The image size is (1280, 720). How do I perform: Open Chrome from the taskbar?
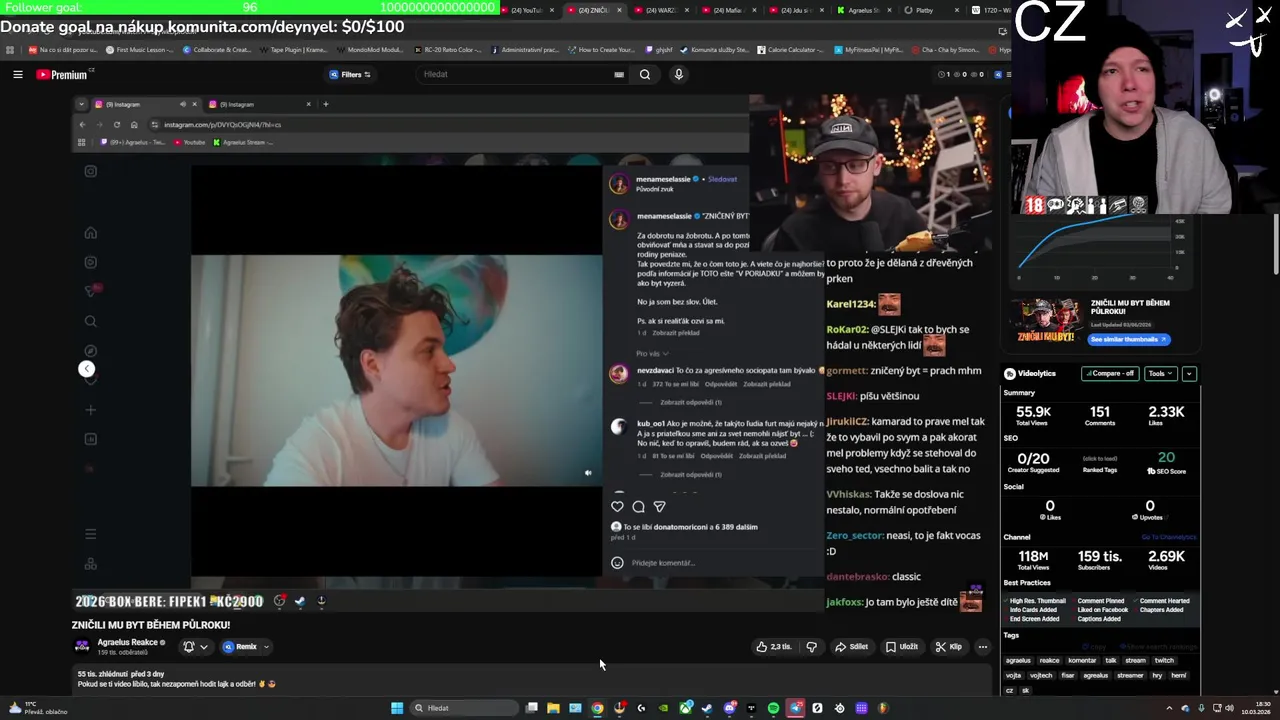point(597,708)
